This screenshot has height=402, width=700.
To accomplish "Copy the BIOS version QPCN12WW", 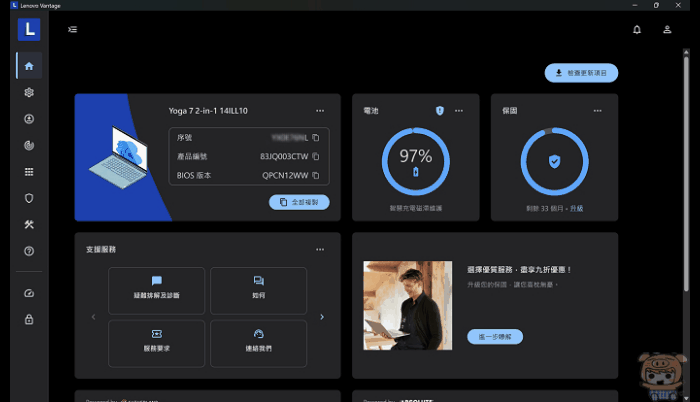I will click(x=316, y=176).
